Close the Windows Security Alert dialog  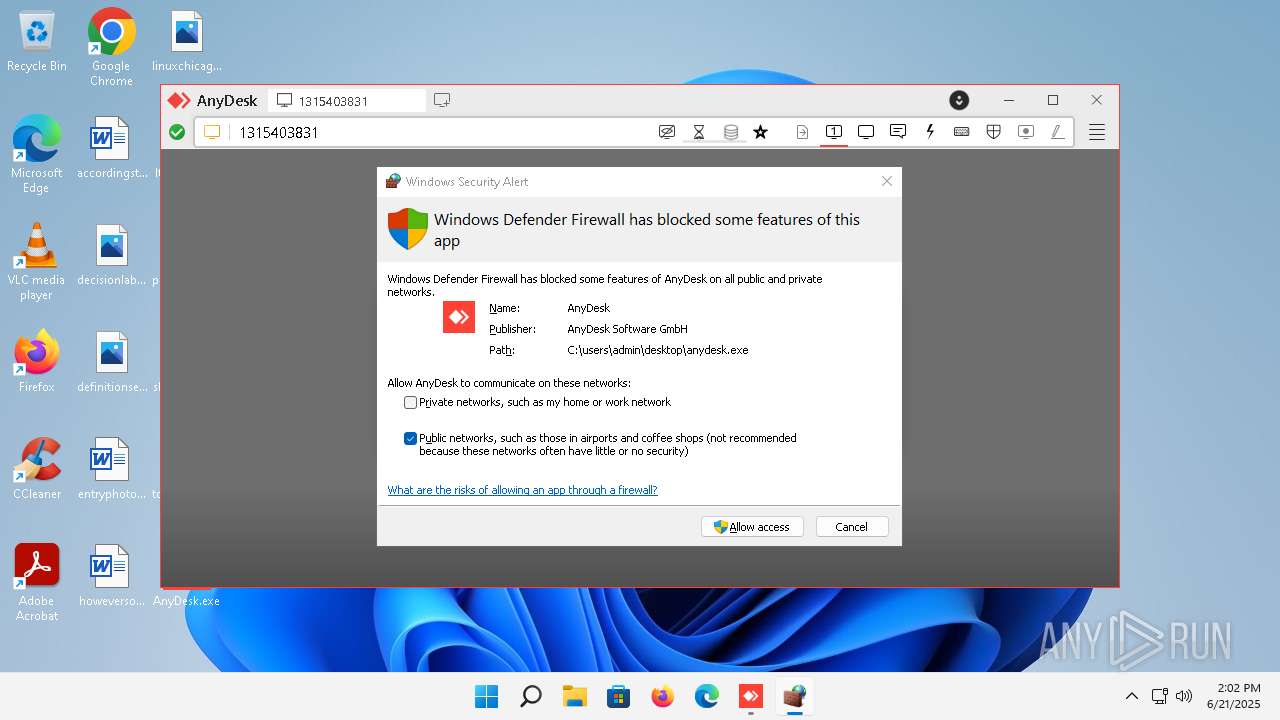click(x=886, y=181)
